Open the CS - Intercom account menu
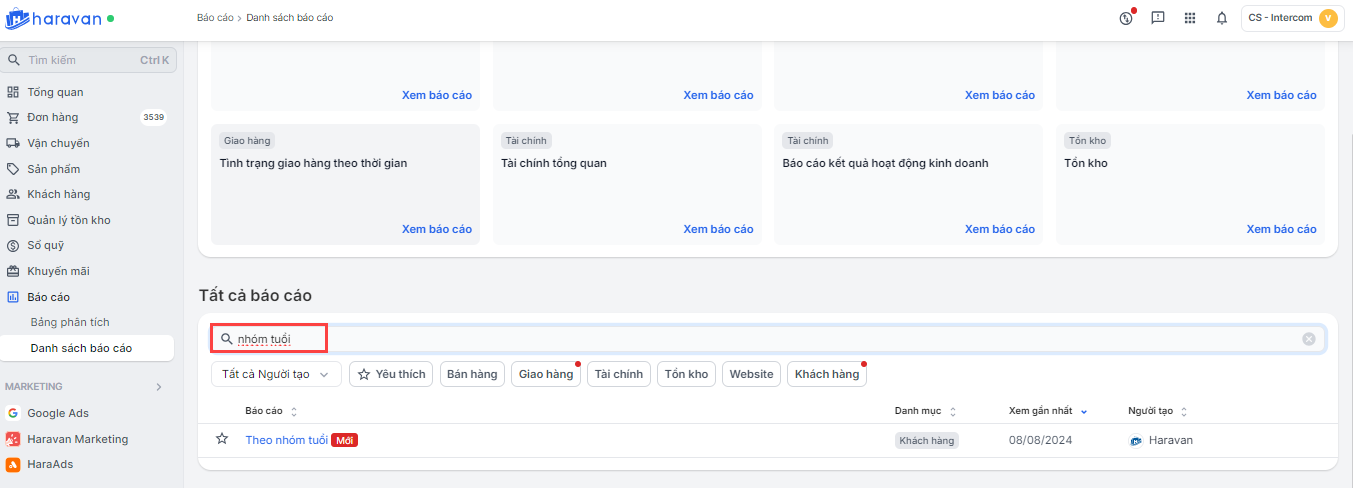This screenshot has width=1353, height=488. tap(1291, 18)
